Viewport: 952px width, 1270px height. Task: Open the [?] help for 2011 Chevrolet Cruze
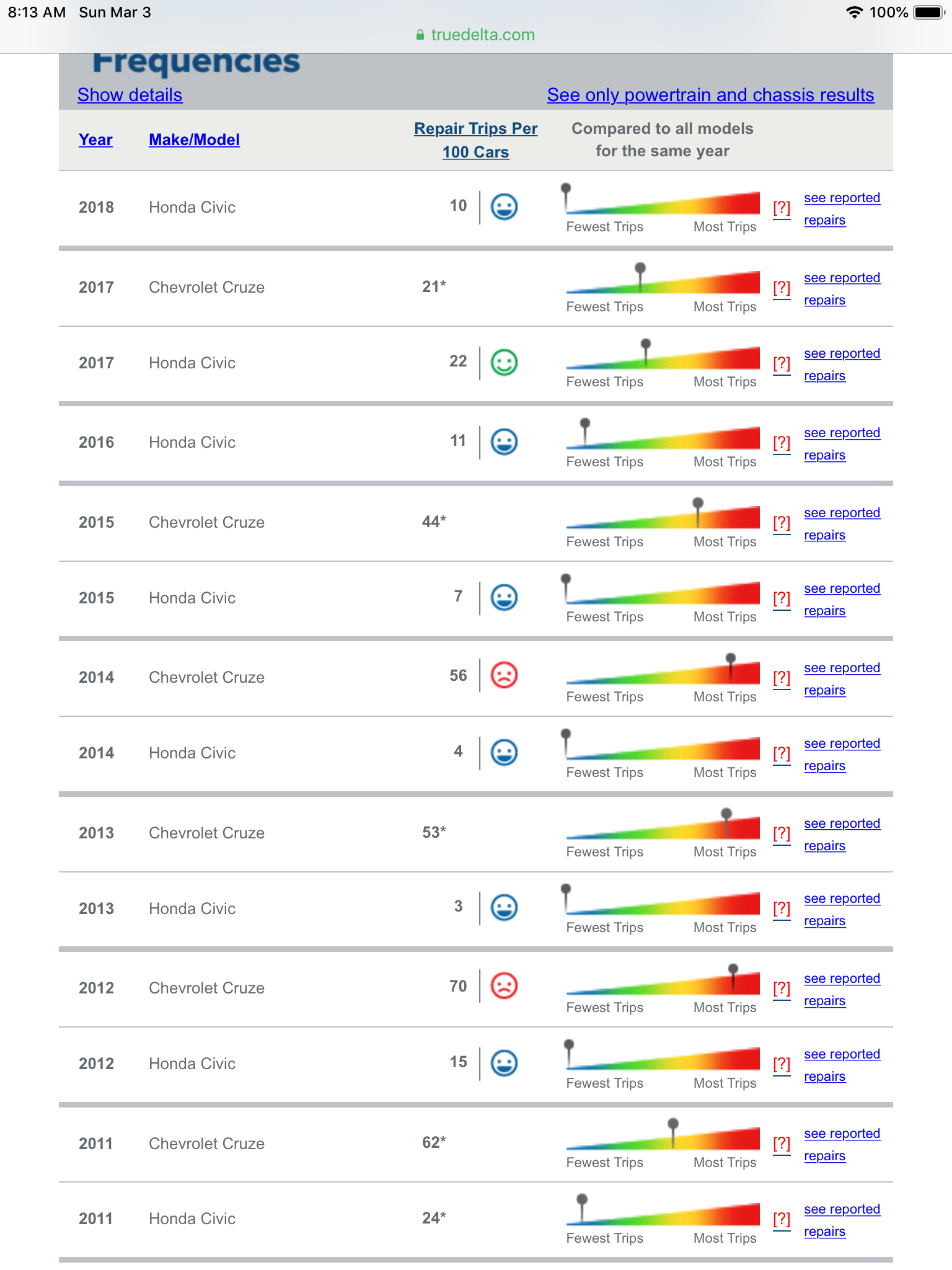coord(782,1143)
